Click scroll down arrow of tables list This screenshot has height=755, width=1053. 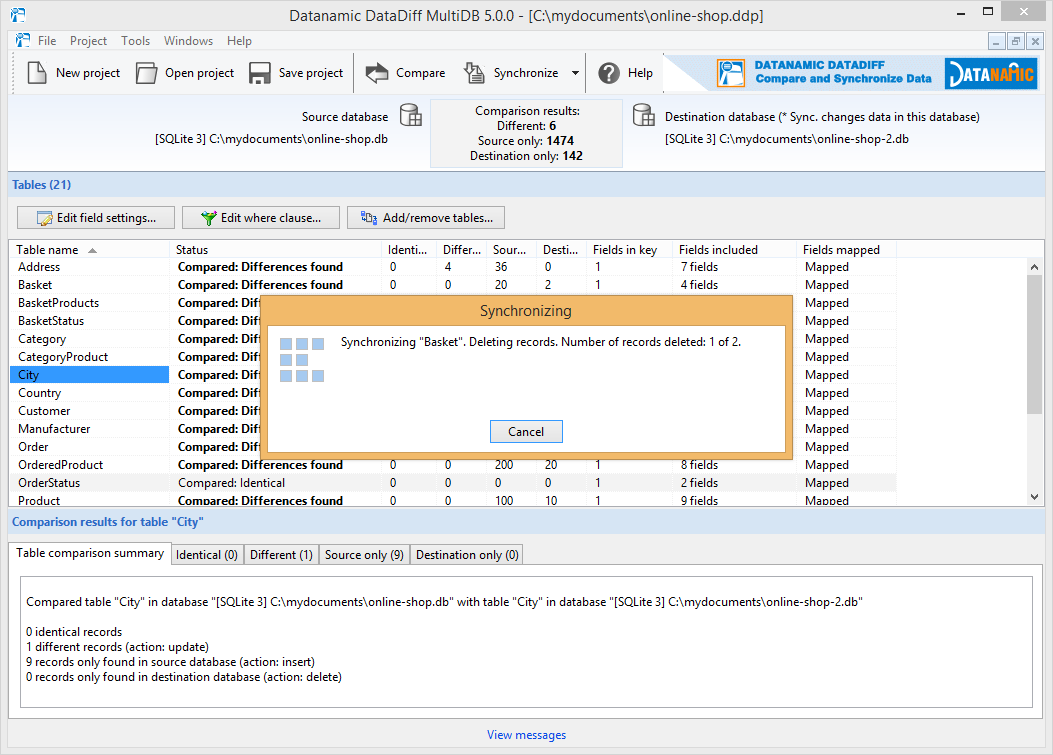tap(1034, 497)
